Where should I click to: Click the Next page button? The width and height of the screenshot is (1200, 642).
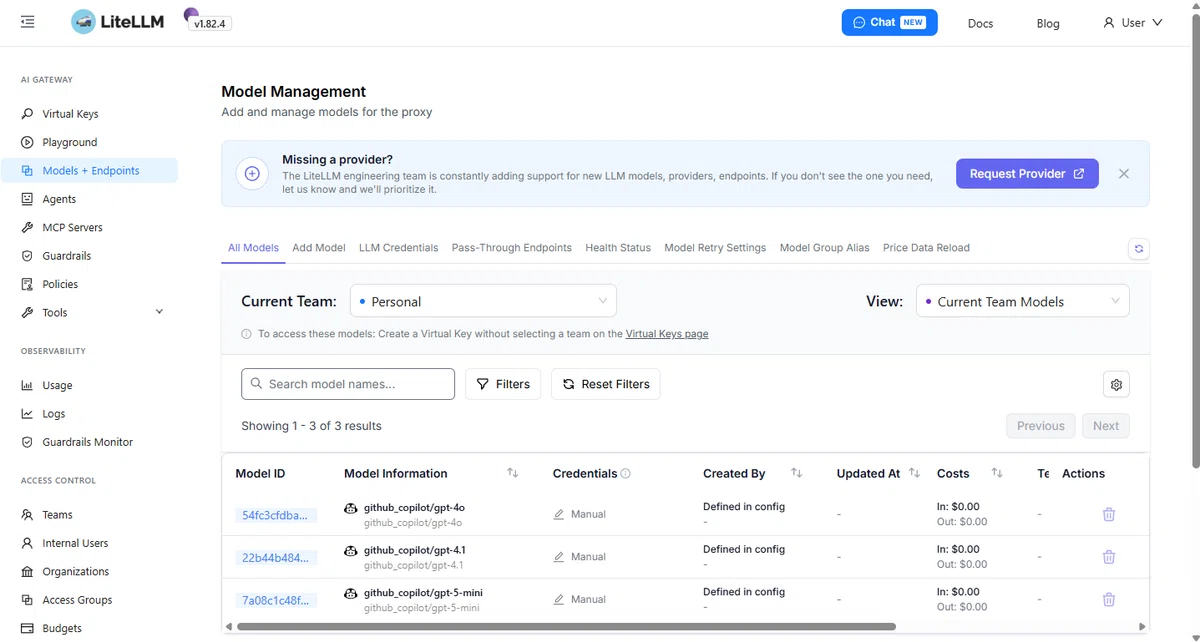pos(1106,426)
